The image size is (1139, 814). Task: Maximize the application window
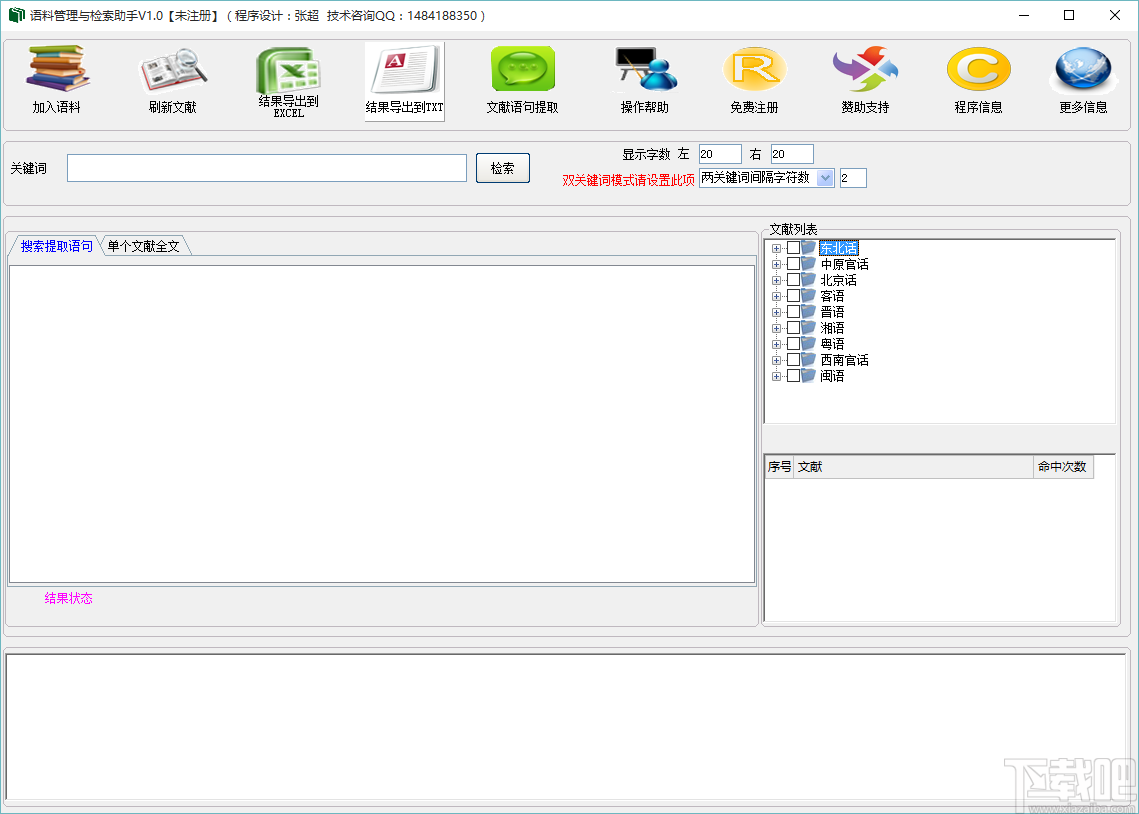1069,15
